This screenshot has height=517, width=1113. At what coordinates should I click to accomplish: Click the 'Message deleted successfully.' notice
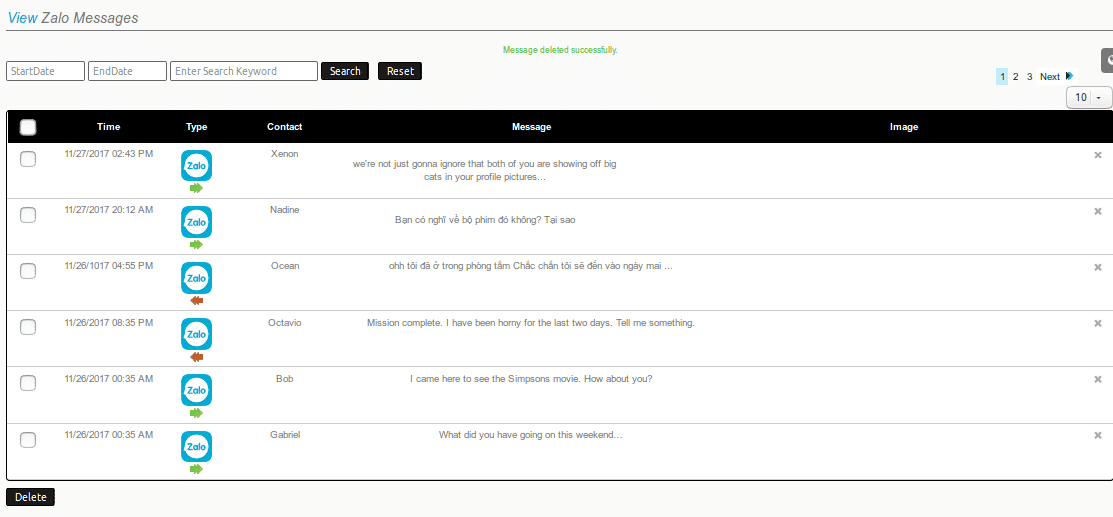click(x=560, y=50)
